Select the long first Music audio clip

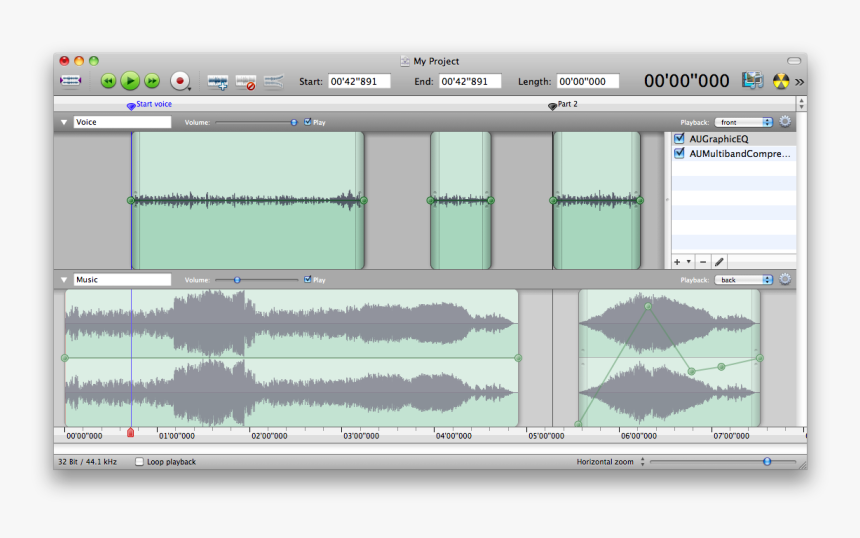click(x=291, y=358)
